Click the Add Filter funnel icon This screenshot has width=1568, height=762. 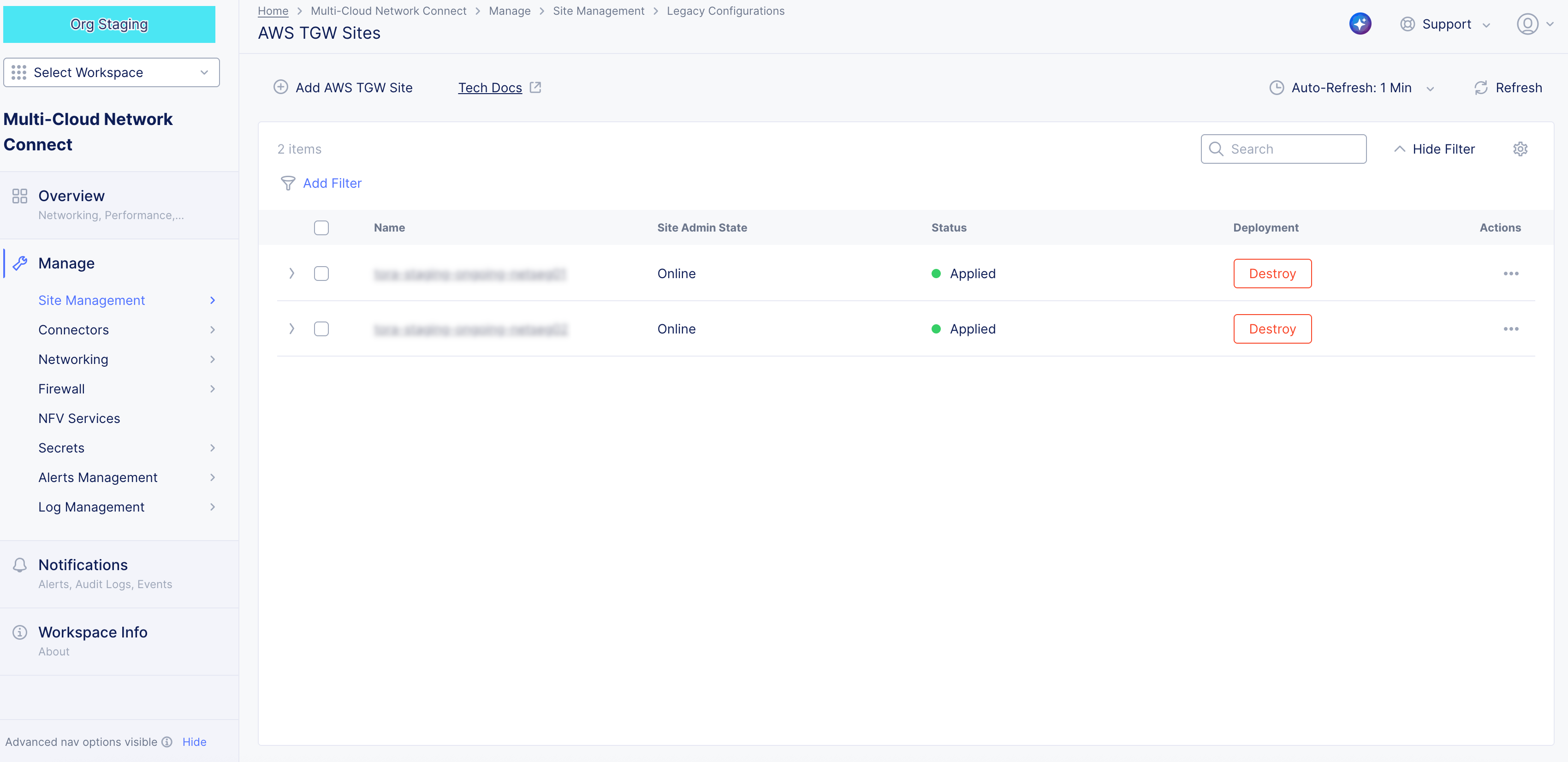(x=288, y=183)
